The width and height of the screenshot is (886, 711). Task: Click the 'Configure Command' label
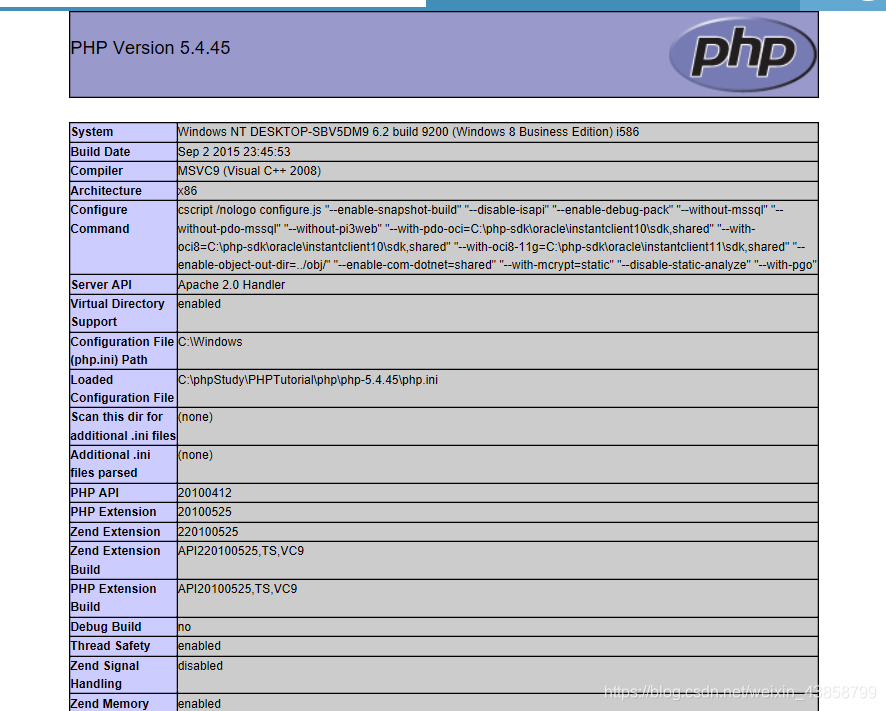coord(100,219)
